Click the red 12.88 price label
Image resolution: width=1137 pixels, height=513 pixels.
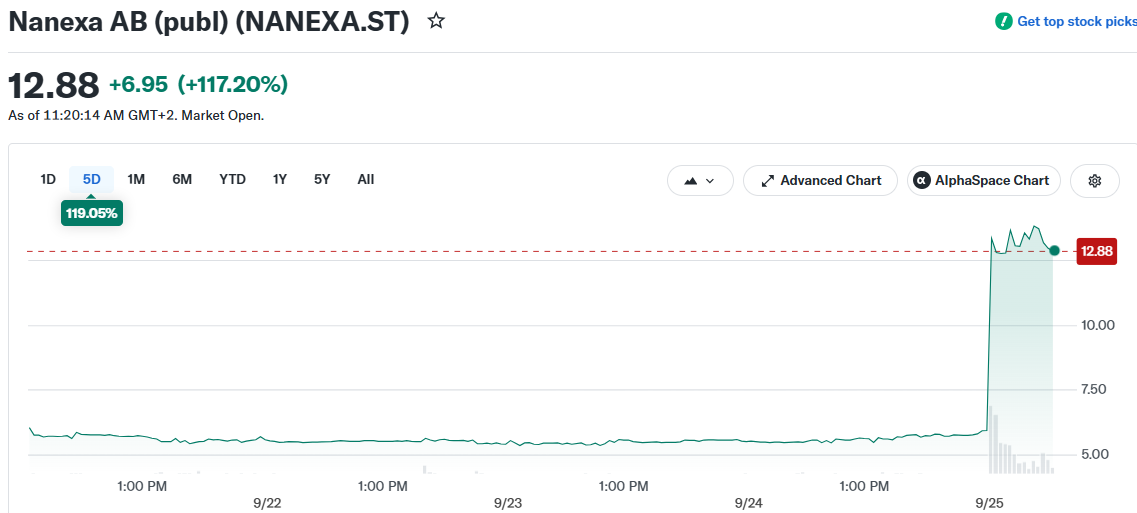coord(1096,251)
